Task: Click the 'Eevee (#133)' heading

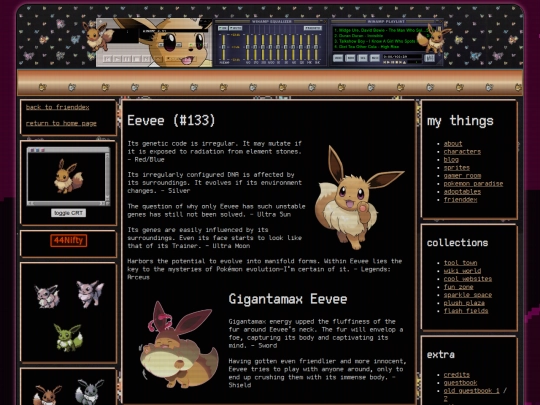Action: click(171, 121)
